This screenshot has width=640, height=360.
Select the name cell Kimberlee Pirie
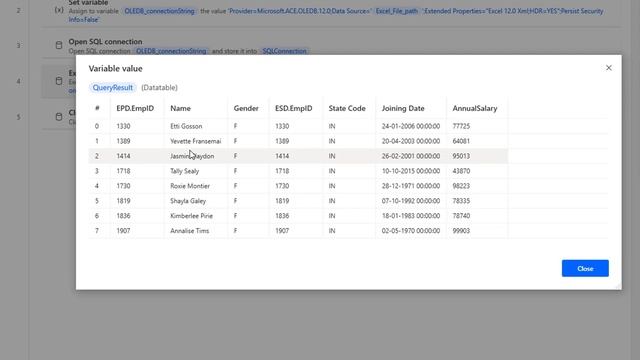click(191, 216)
